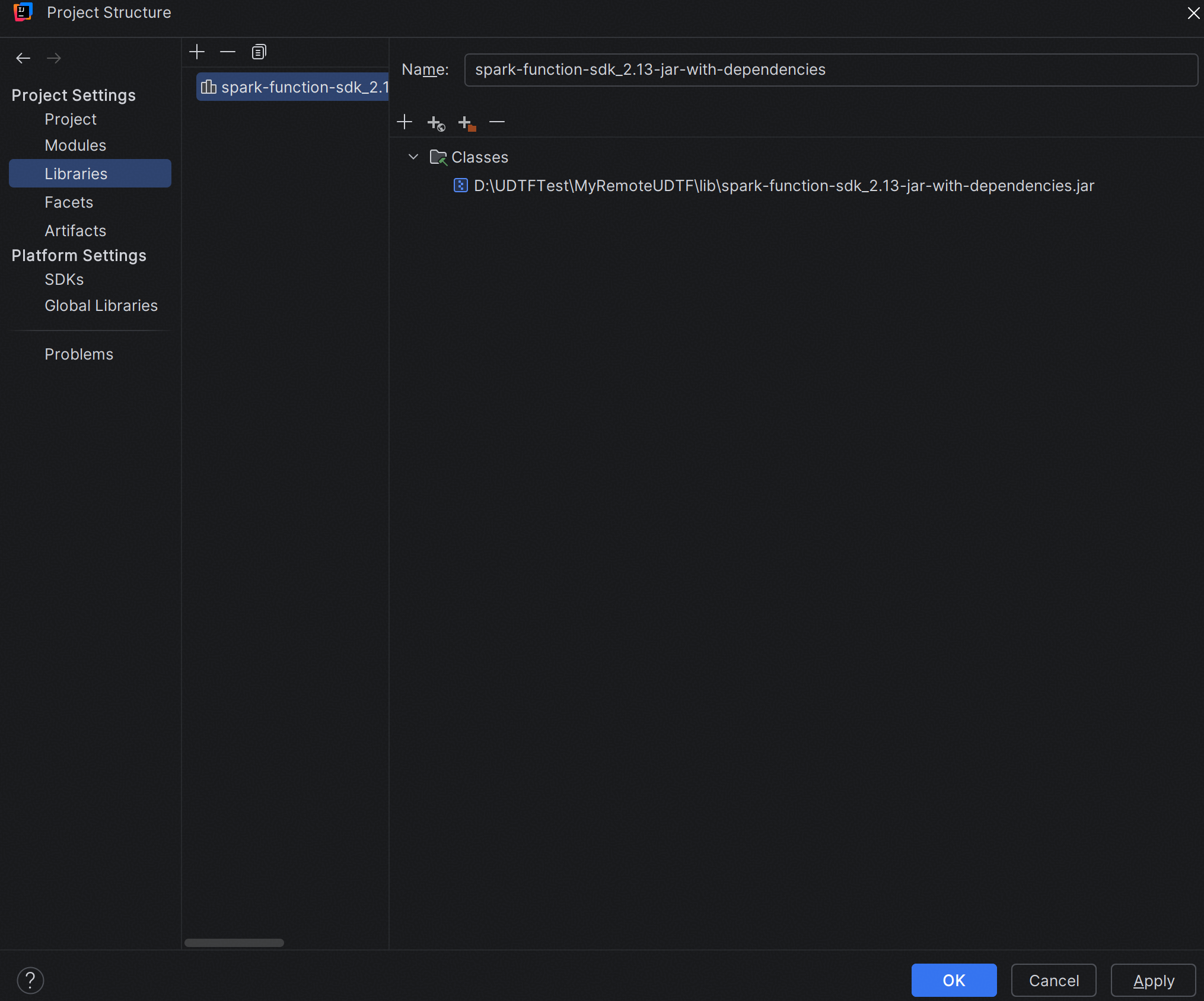Open the Libraries settings page
This screenshot has width=1204, height=1001.
pyautogui.click(x=90, y=173)
